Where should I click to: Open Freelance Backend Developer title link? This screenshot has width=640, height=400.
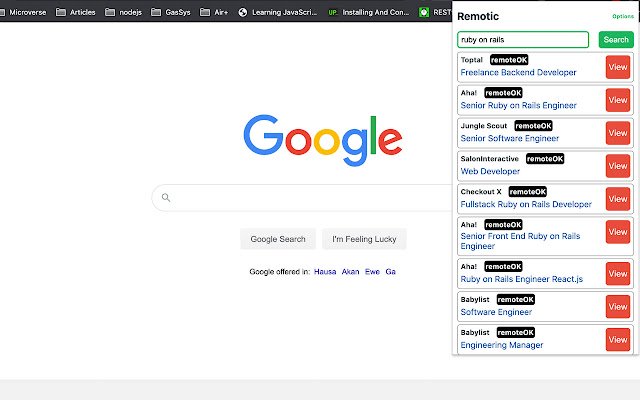click(x=518, y=72)
